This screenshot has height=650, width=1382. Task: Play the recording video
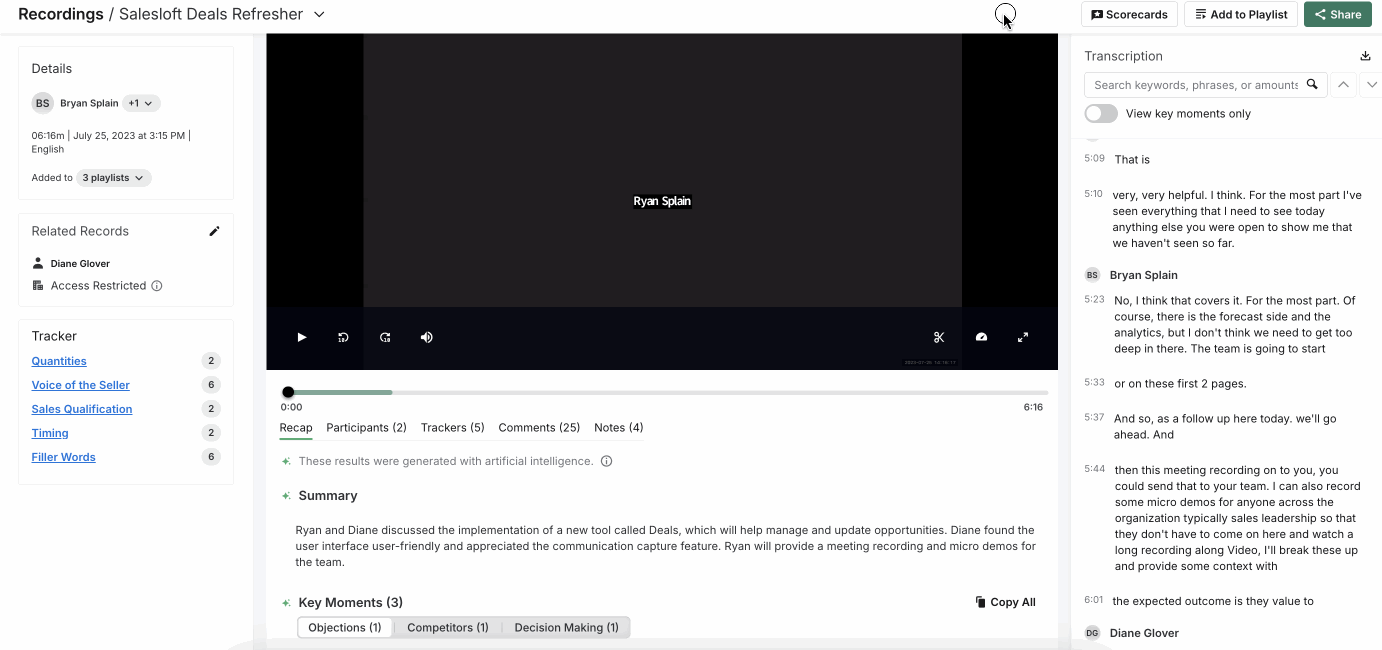tap(301, 338)
